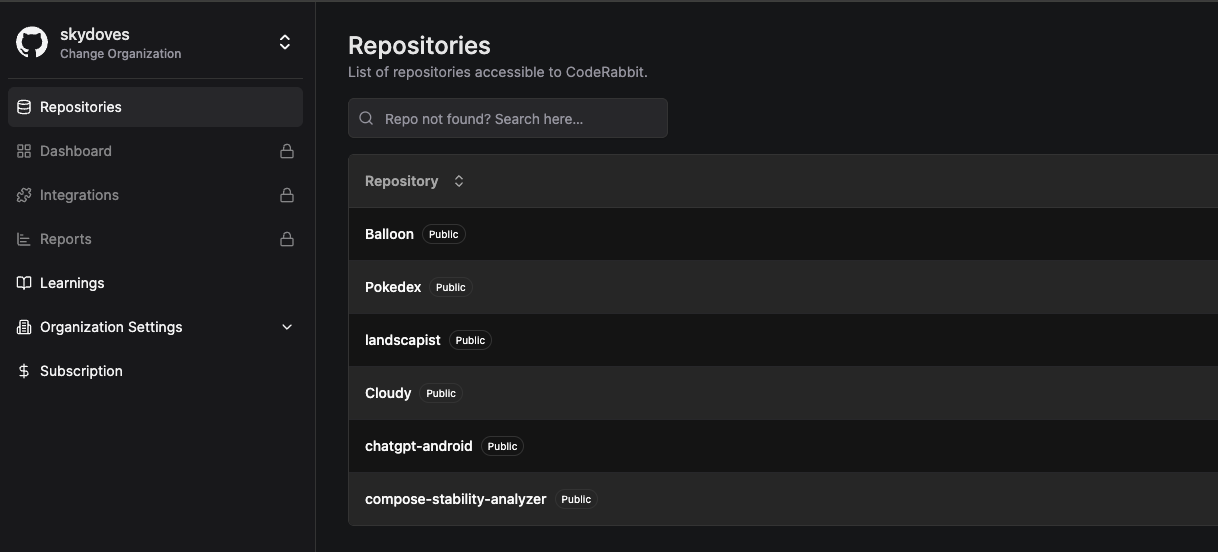Click the Reports chart icon
The image size is (1218, 552).
[x=24, y=239]
